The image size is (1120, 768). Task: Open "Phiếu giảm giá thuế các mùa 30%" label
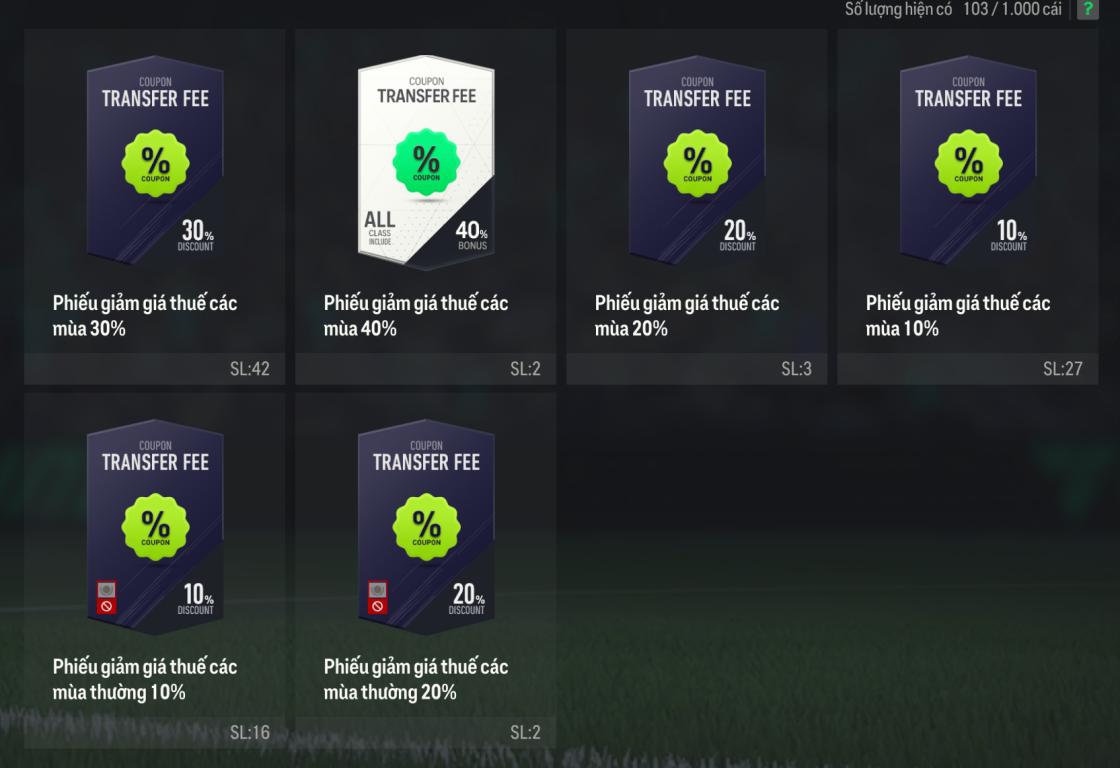coord(144,315)
